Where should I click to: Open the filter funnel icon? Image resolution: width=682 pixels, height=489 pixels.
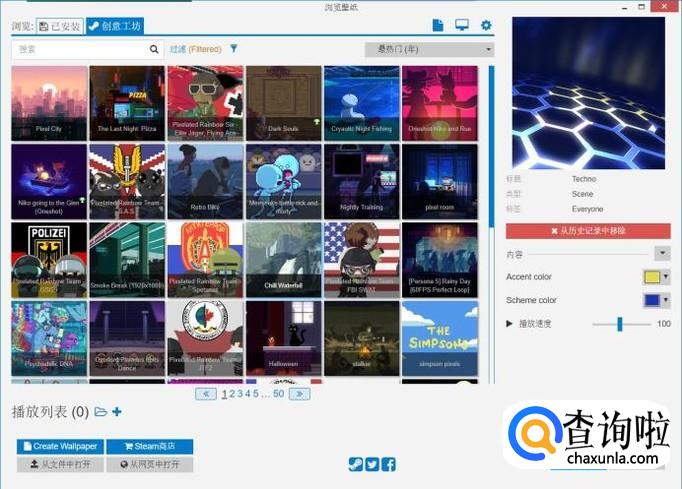pyautogui.click(x=234, y=48)
